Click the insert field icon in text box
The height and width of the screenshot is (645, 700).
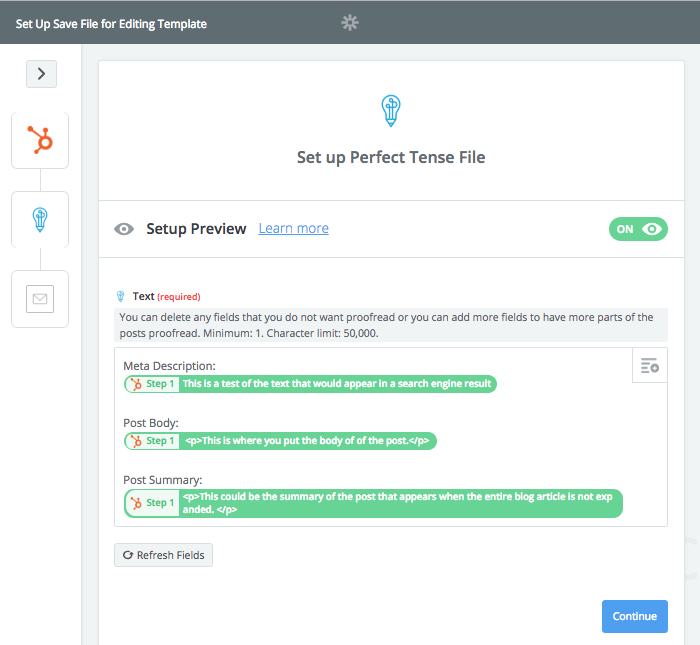[x=650, y=366]
